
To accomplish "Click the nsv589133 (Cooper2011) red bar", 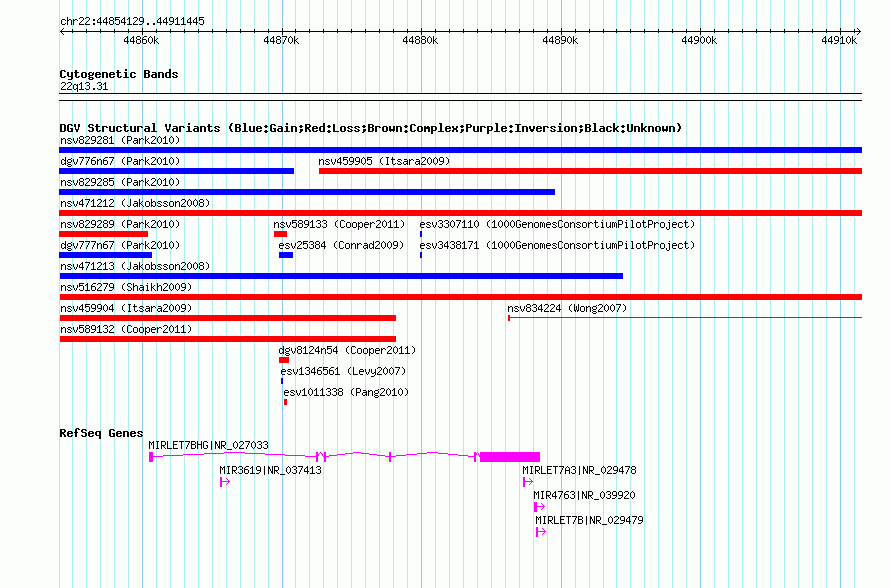I will 280,234.
